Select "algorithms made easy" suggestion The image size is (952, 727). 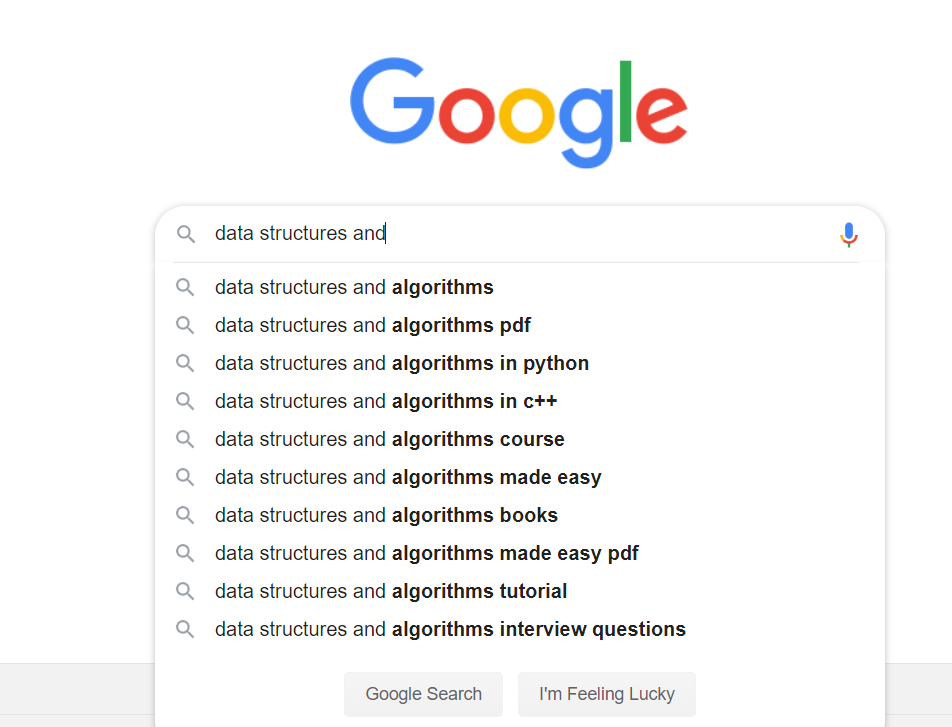(408, 478)
